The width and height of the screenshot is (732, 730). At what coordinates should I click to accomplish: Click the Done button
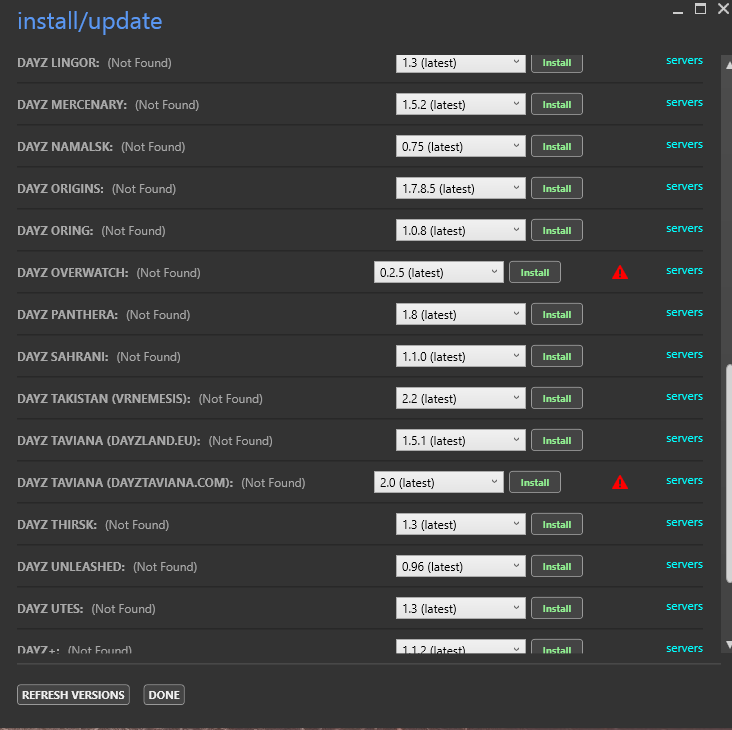tap(164, 695)
